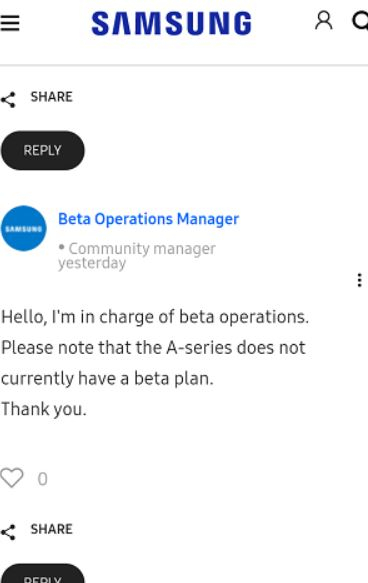Click the partially visible REPLY button after the comment

(43, 573)
